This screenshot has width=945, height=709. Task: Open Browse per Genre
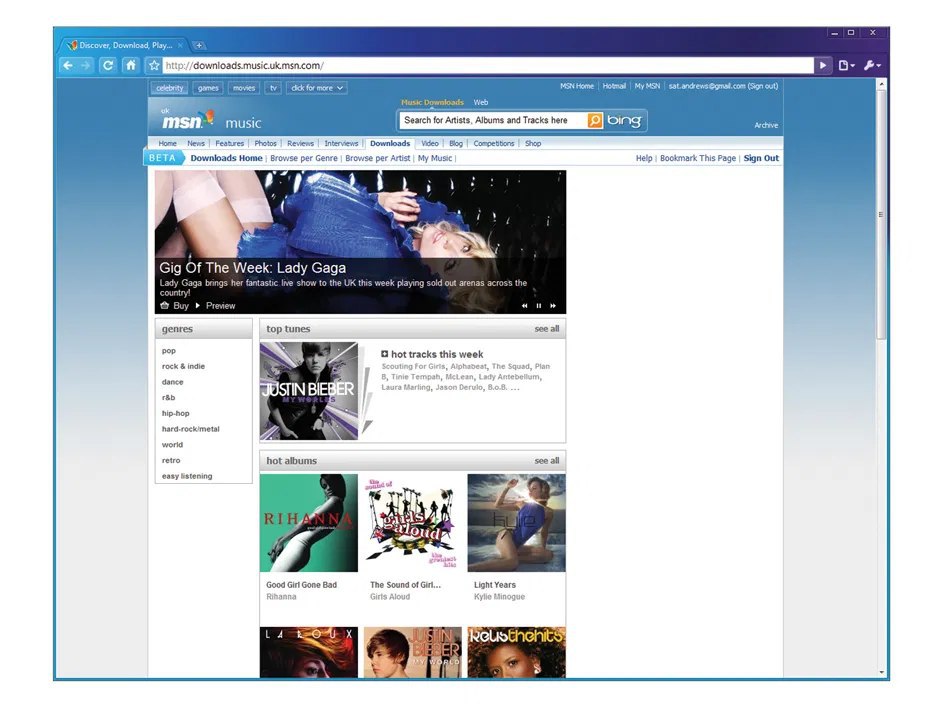(x=304, y=158)
